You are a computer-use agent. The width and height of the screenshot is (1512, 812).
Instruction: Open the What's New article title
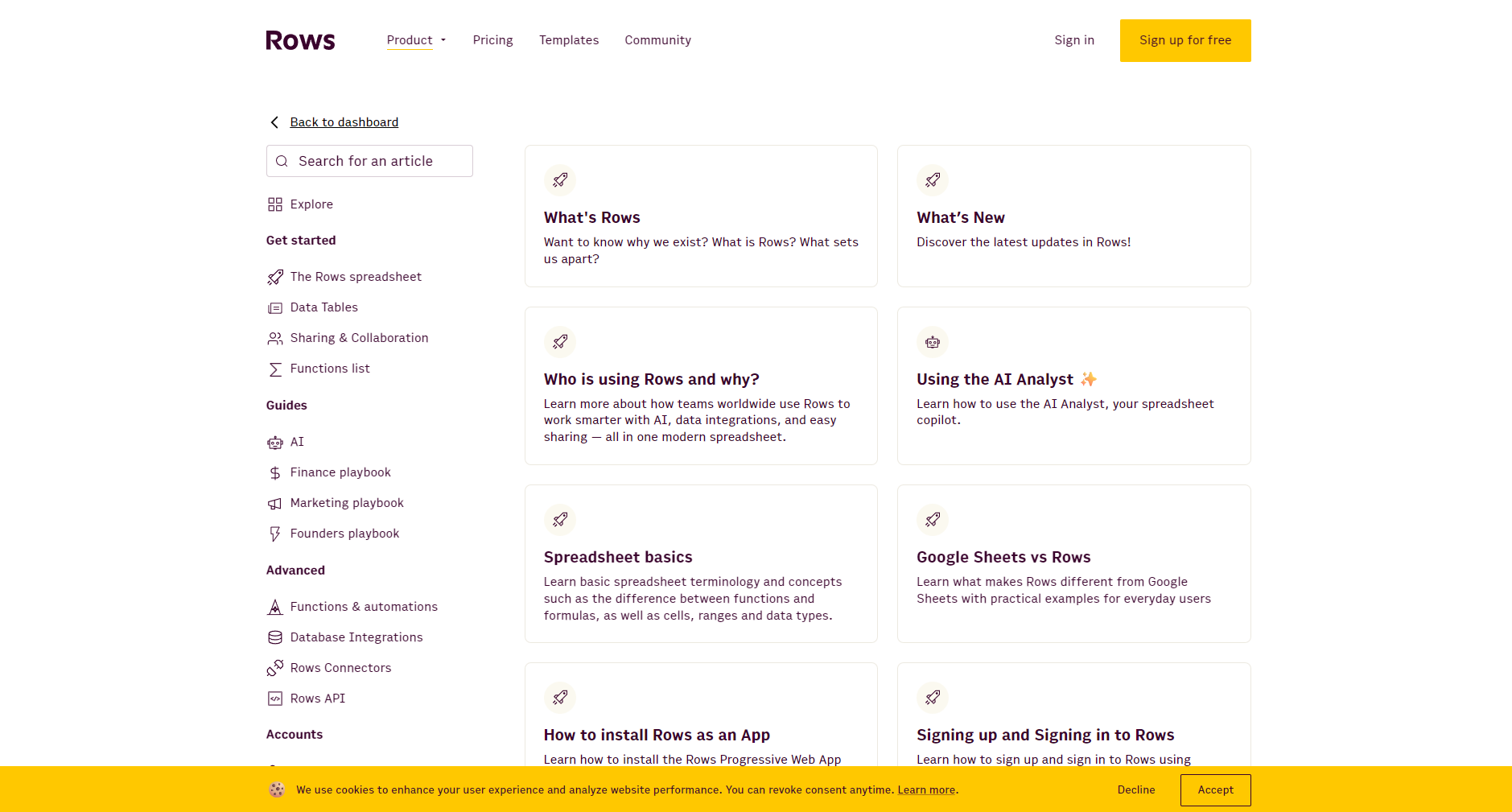coord(961,217)
